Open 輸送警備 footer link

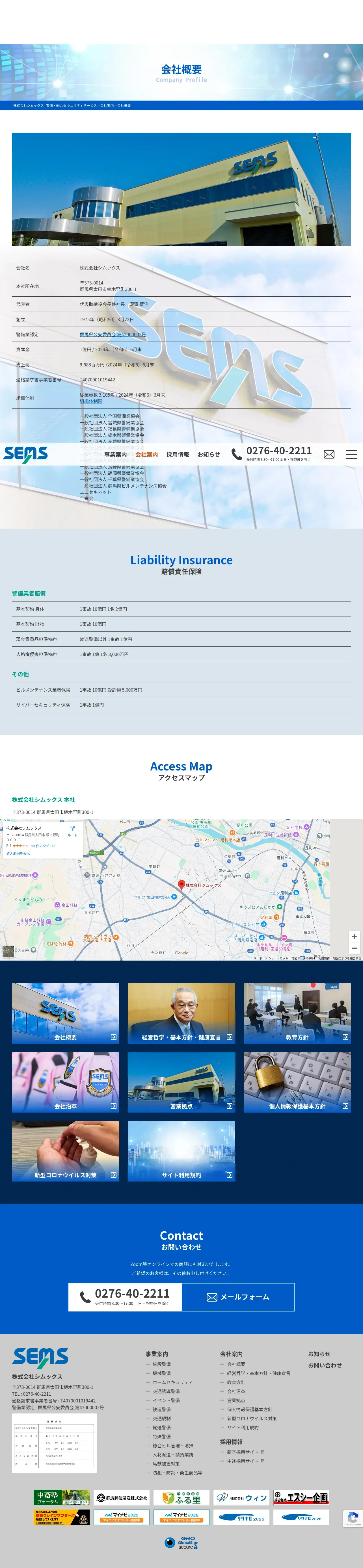click(161, 1427)
